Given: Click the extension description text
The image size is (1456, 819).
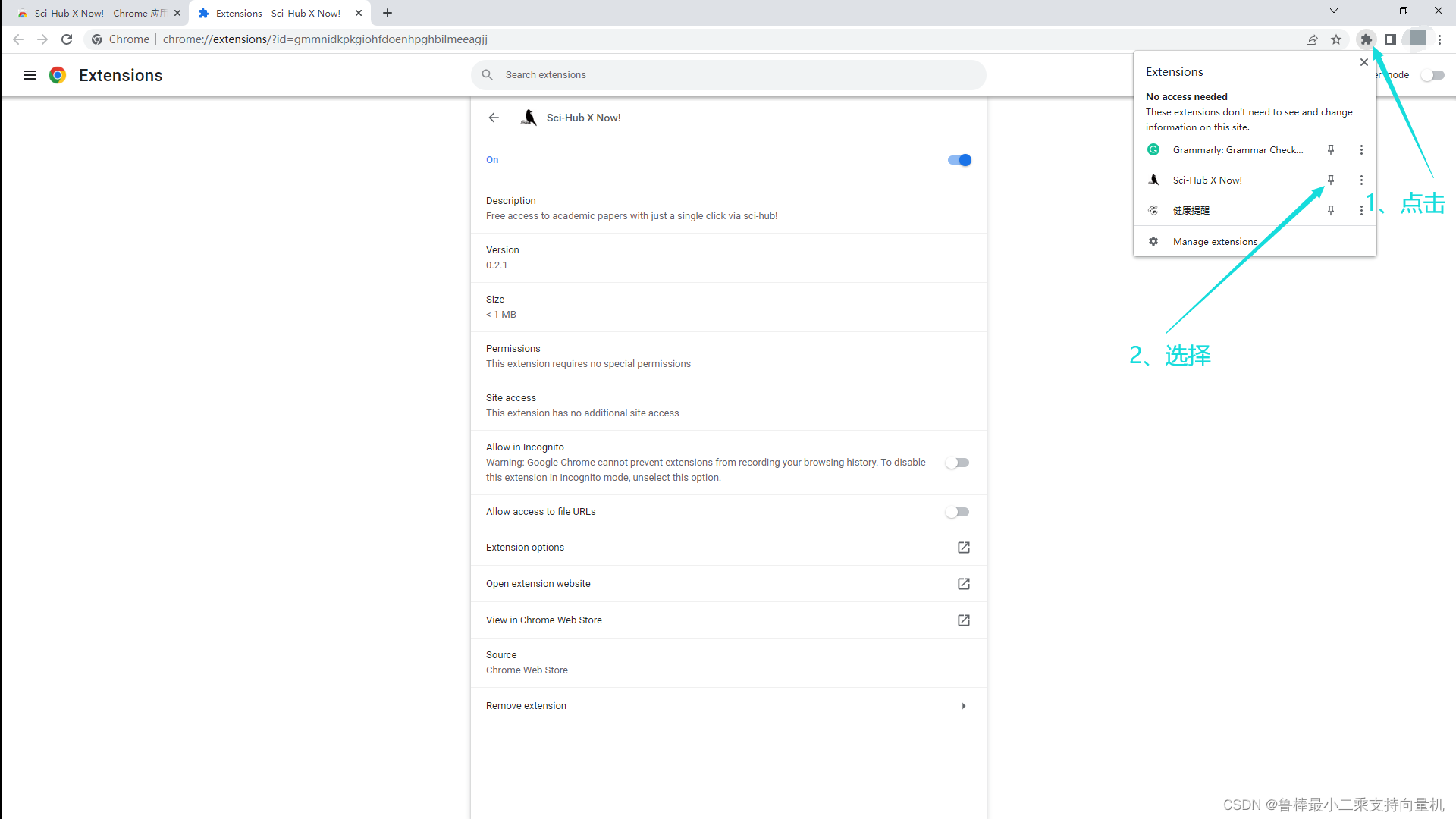Looking at the screenshot, I should pos(632,216).
